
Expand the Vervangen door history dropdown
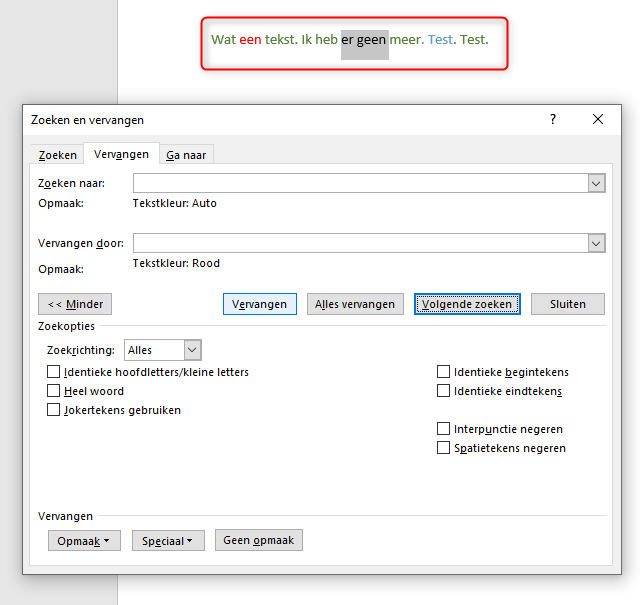pyautogui.click(x=596, y=243)
